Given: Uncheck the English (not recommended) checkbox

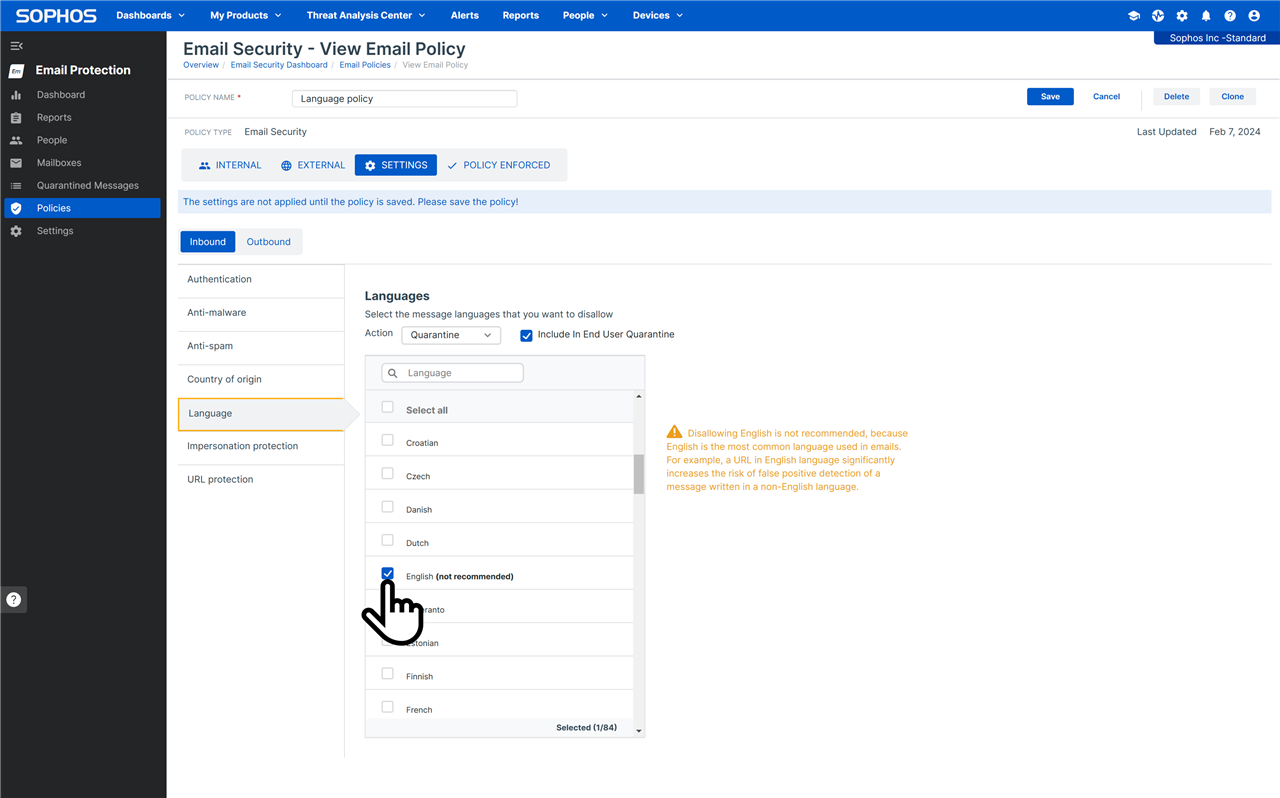Looking at the screenshot, I should pyautogui.click(x=388, y=573).
